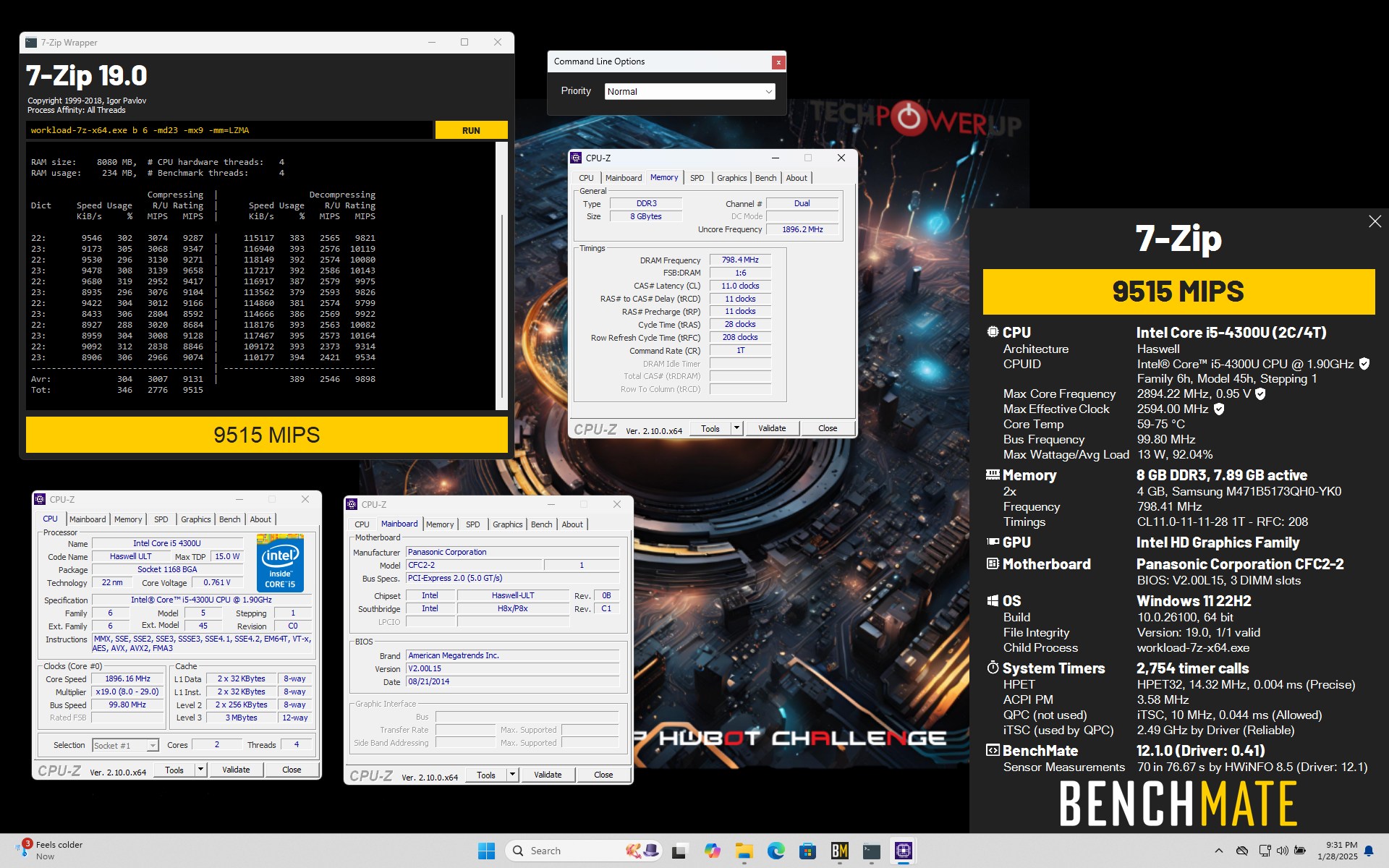The image size is (1389, 868).
Task: Open network settings from tray icon
Action: (1264, 851)
